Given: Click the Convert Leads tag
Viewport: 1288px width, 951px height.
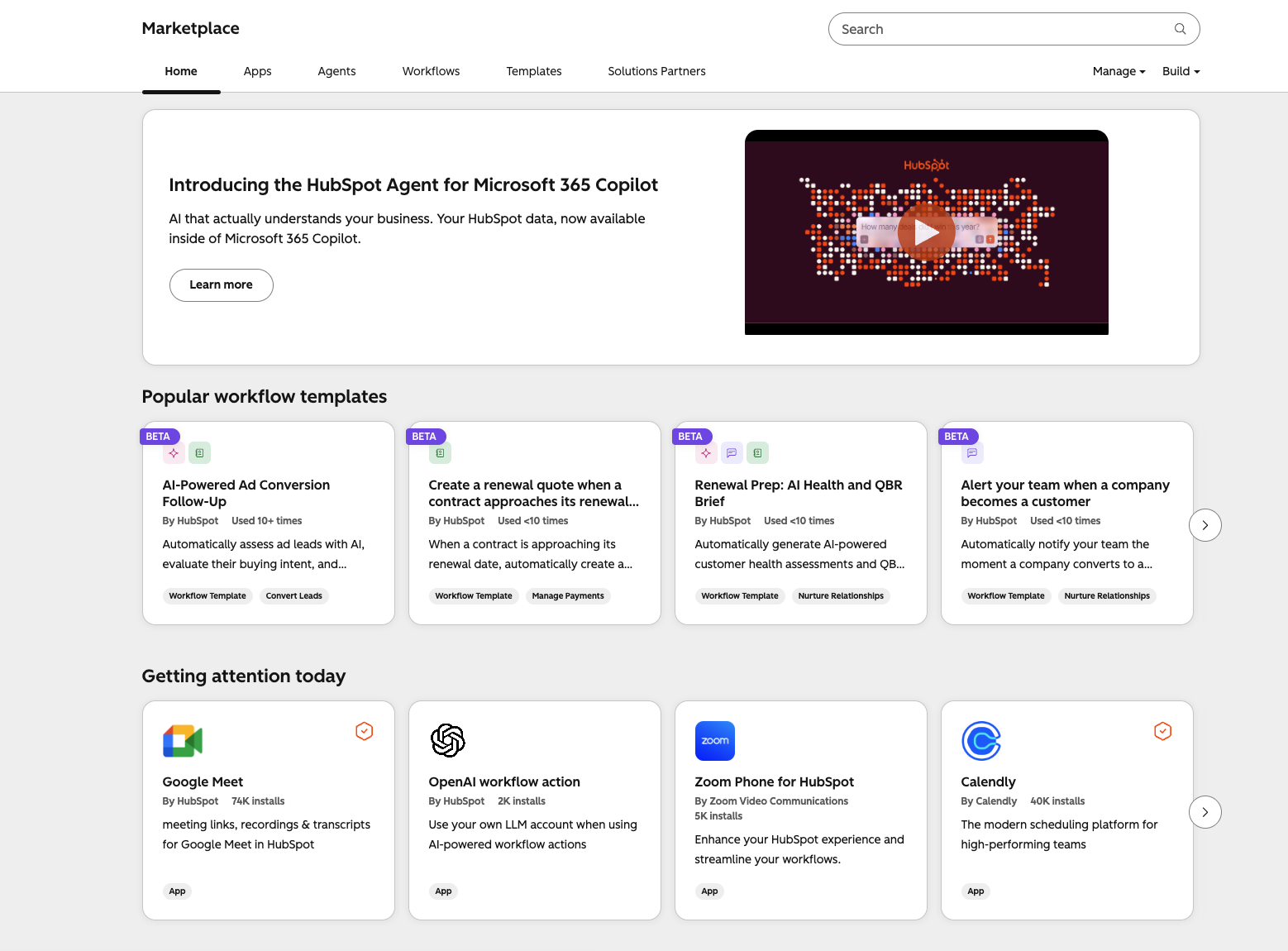Looking at the screenshot, I should click(294, 595).
